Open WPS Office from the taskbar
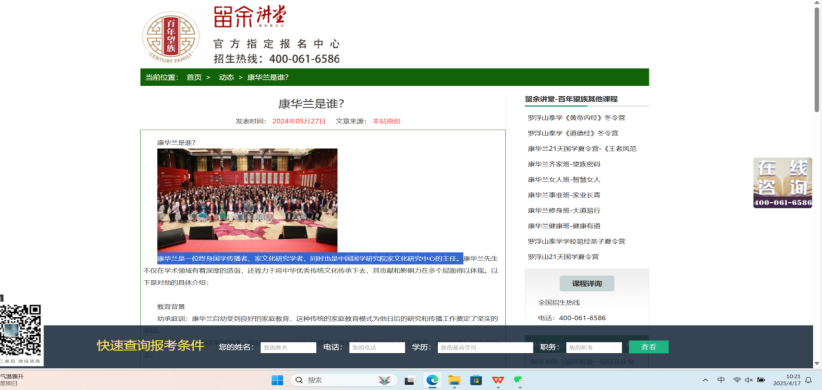This screenshot has height=390, width=822. point(497,380)
